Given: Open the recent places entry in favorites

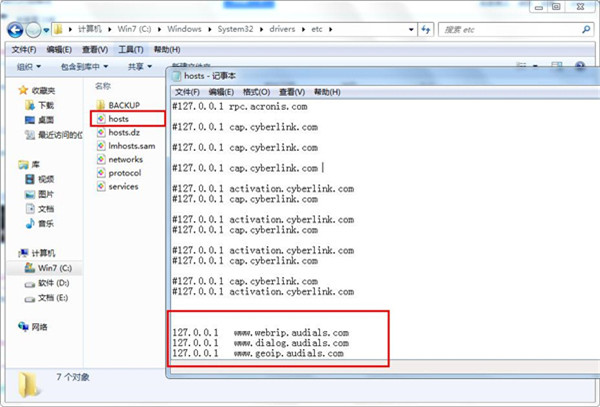Looking at the screenshot, I should 54,135.
